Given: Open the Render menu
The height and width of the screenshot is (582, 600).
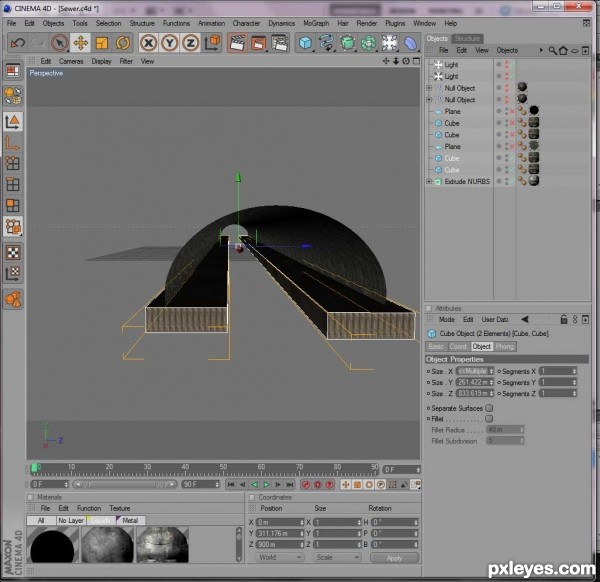Looking at the screenshot, I should [367, 23].
